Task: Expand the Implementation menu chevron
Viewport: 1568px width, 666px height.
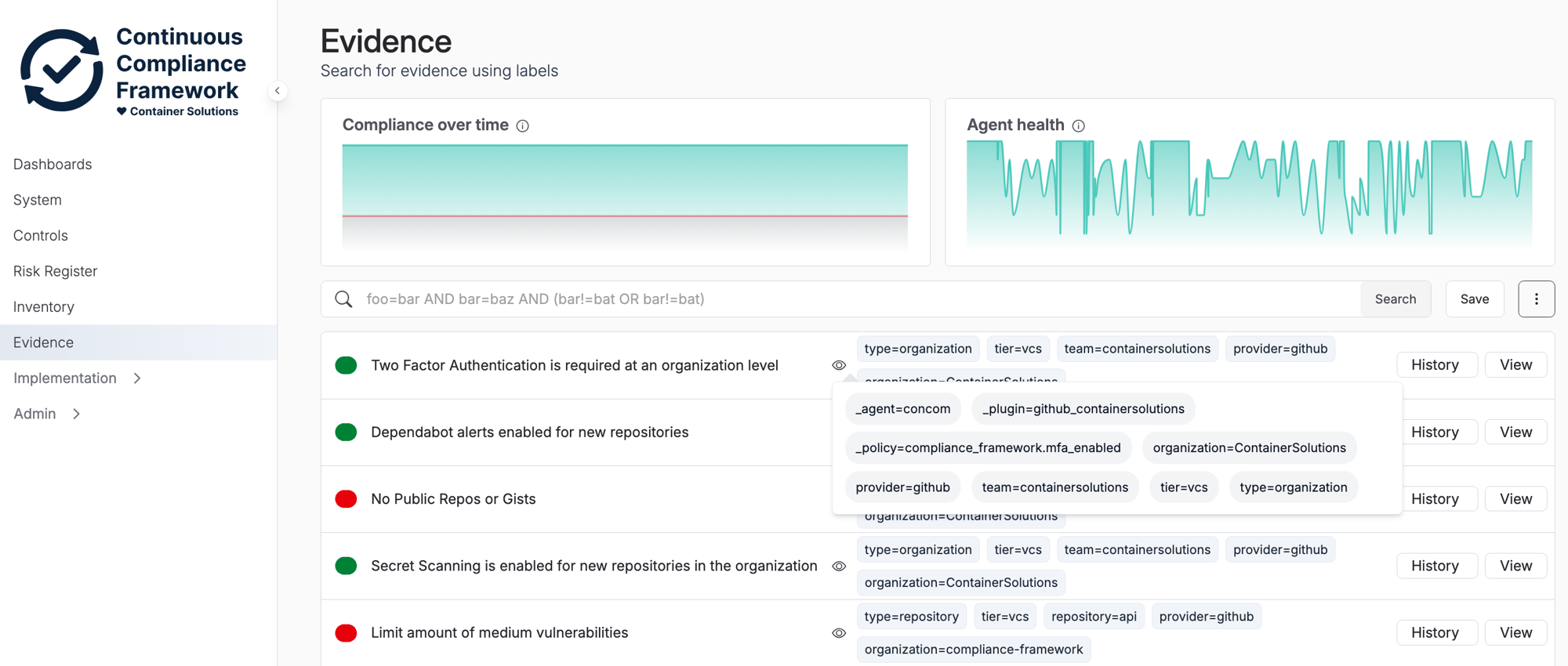Action: point(138,378)
